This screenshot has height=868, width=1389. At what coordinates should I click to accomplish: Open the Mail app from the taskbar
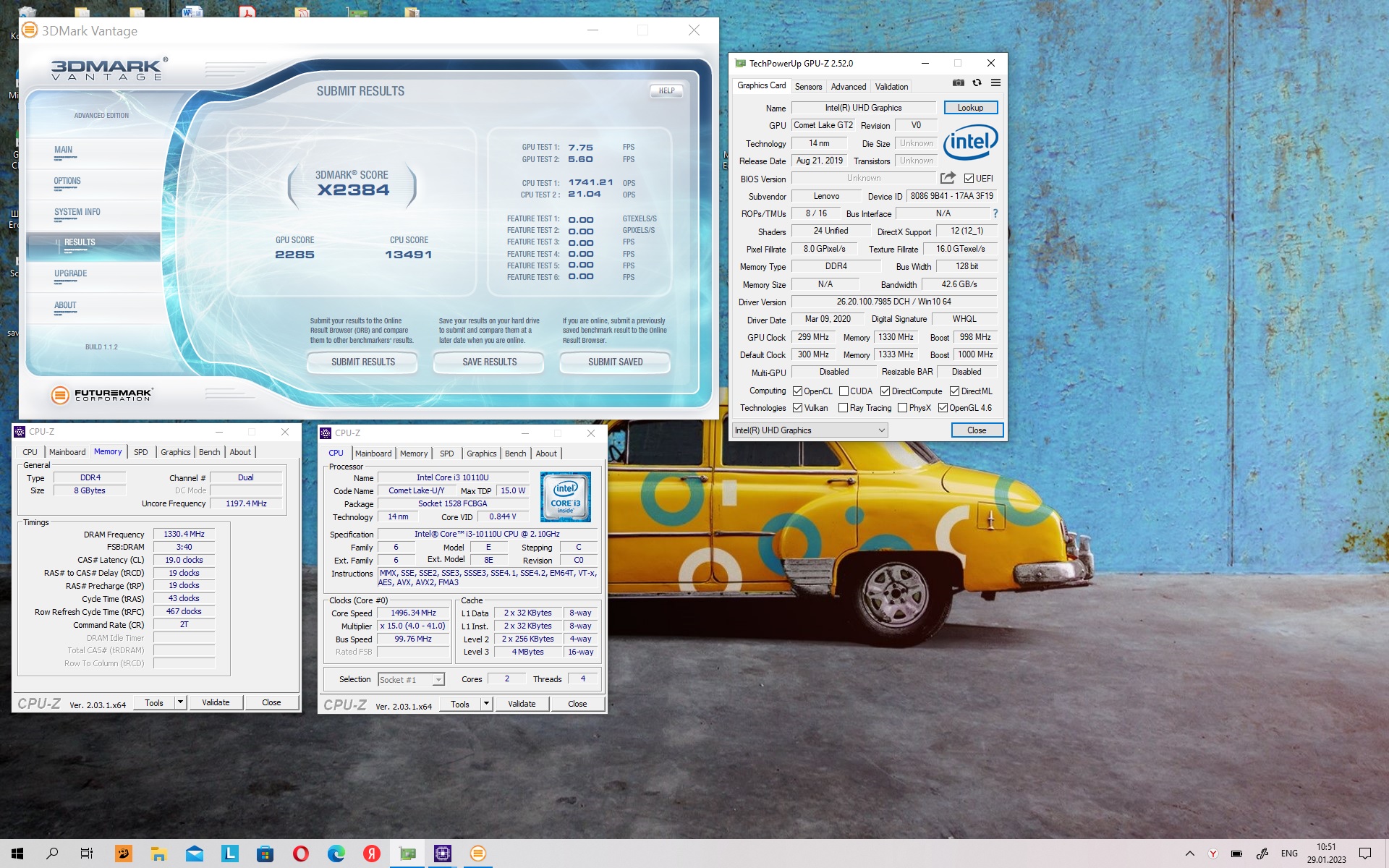click(x=194, y=854)
